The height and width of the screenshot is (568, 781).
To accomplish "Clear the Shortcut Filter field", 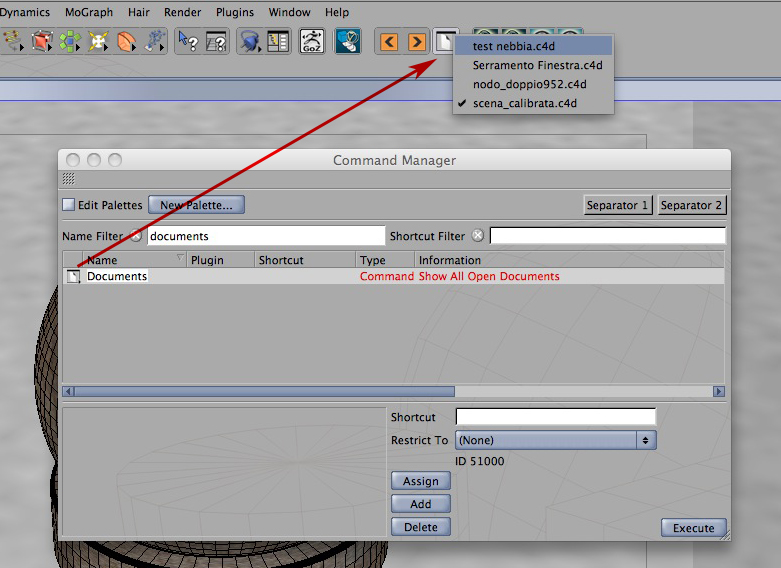I will point(478,235).
